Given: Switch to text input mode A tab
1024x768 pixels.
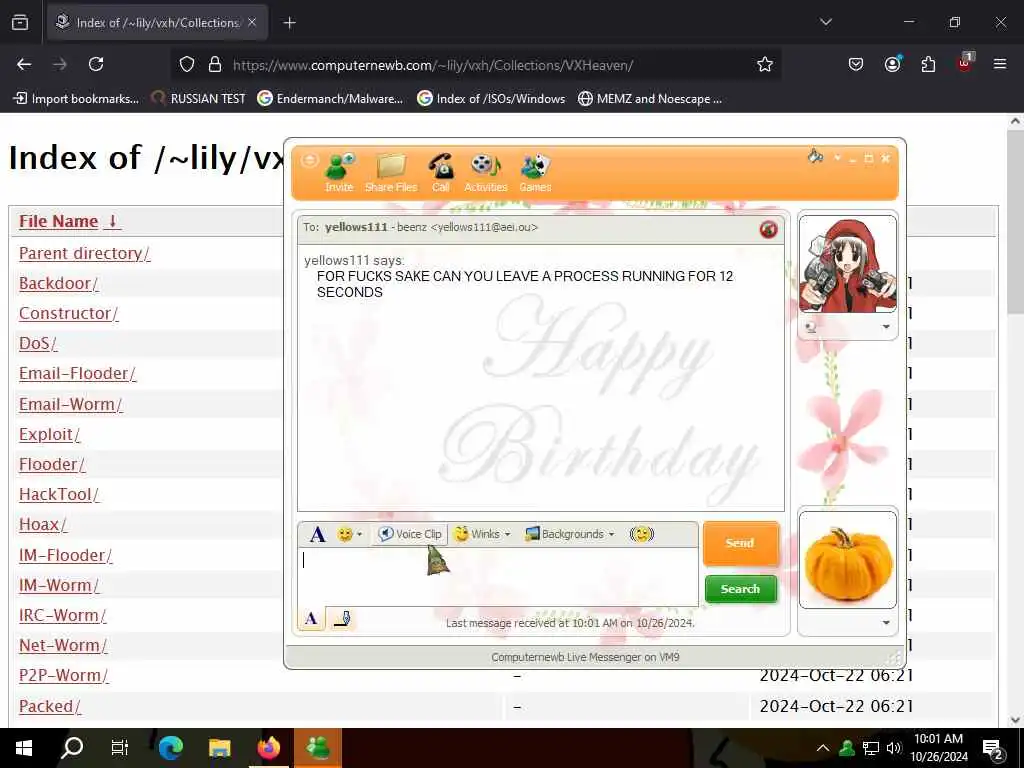Looking at the screenshot, I should point(311,618).
